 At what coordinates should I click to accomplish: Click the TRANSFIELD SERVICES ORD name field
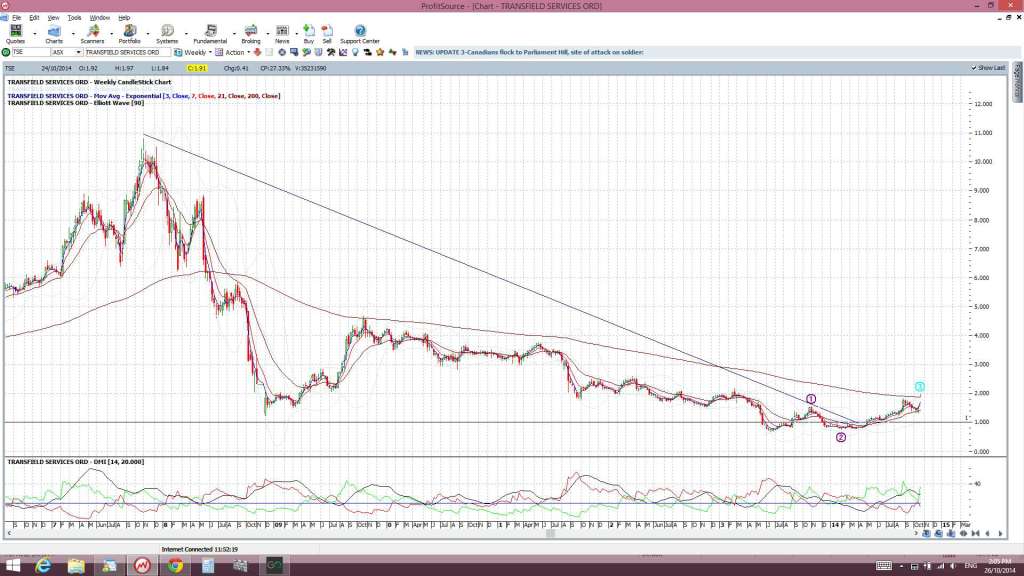point(127,52)
